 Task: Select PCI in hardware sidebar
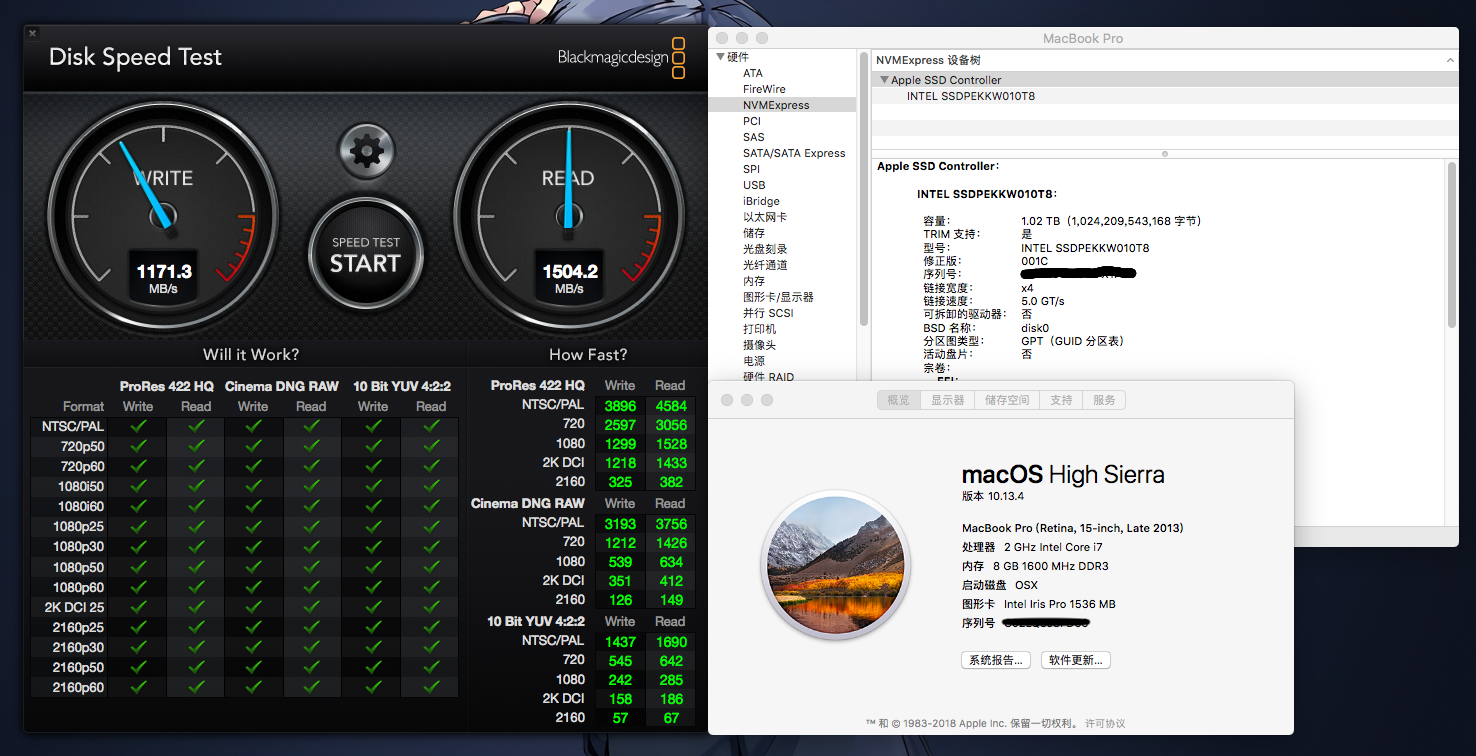(x=752, y=121)
